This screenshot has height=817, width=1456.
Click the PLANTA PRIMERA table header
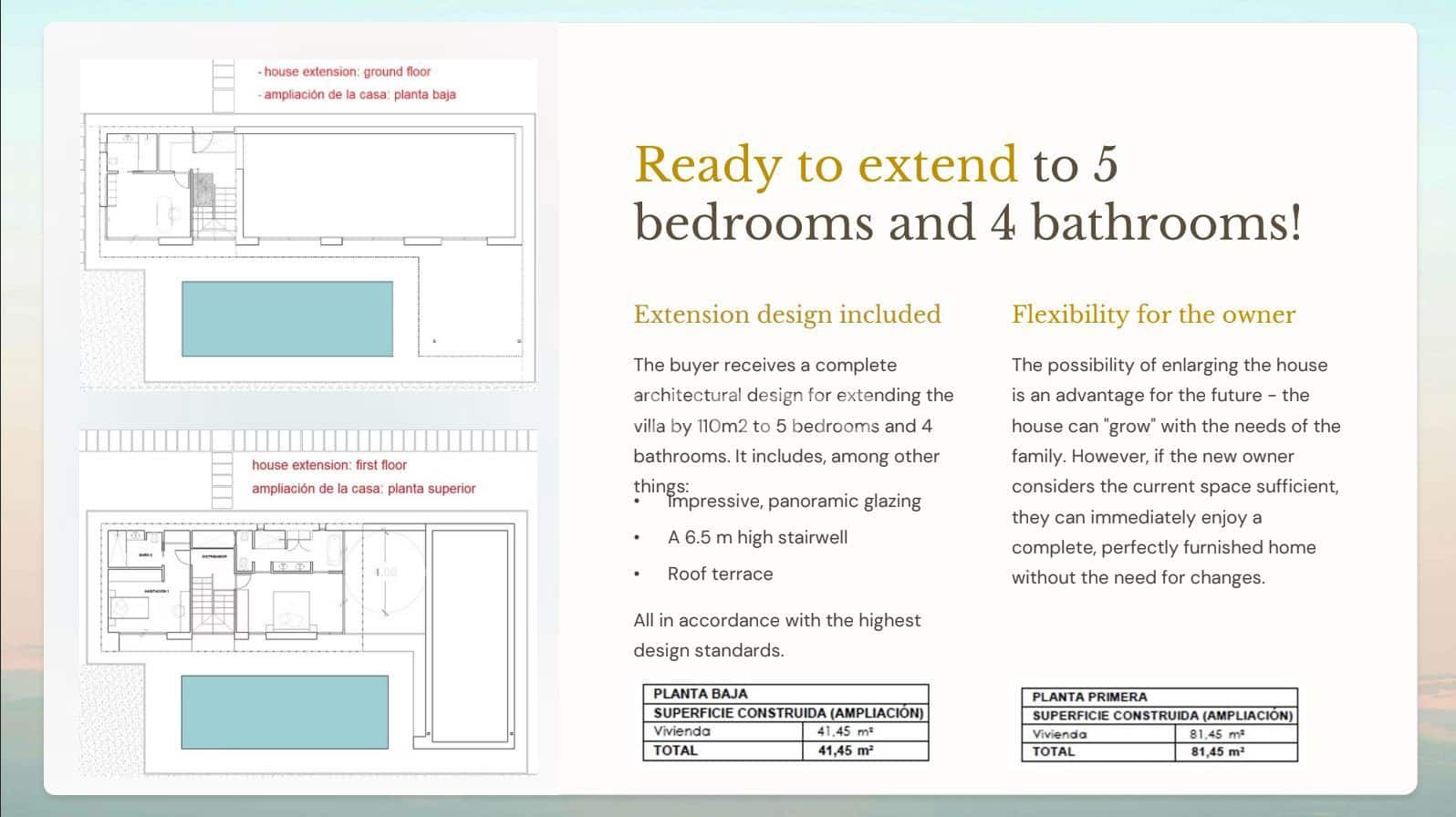(1089, 697)
